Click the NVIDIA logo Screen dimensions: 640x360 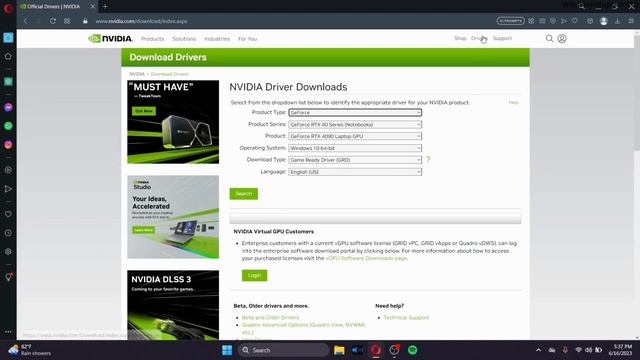(110, 38)
